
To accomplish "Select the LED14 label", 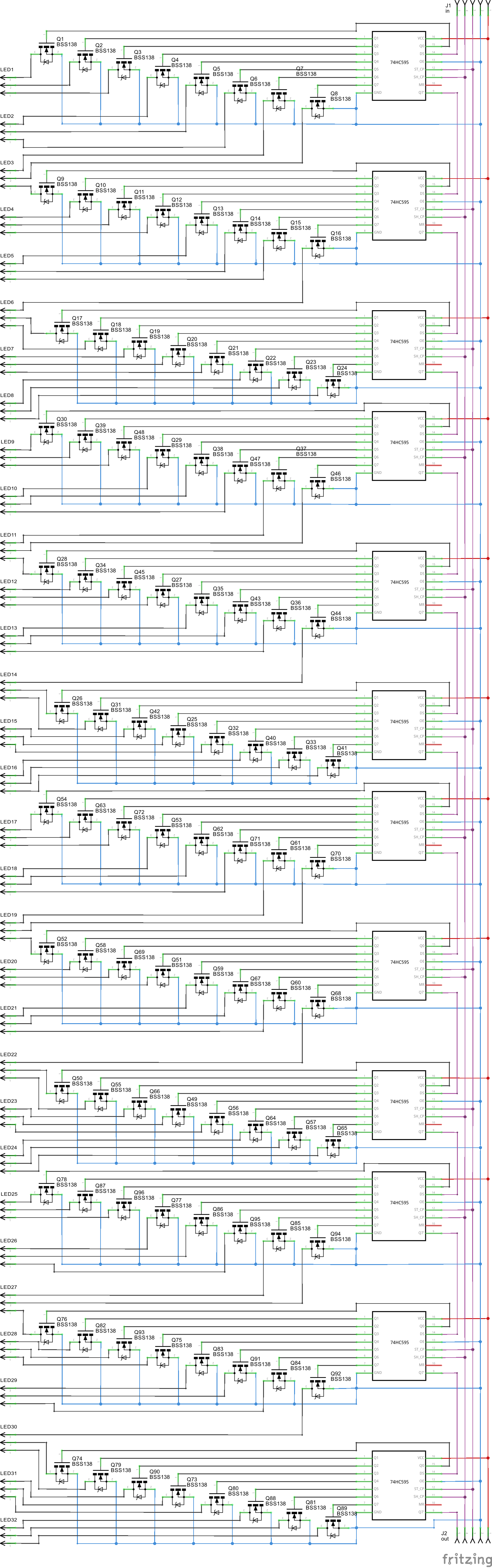I will (x=9, y=674).
